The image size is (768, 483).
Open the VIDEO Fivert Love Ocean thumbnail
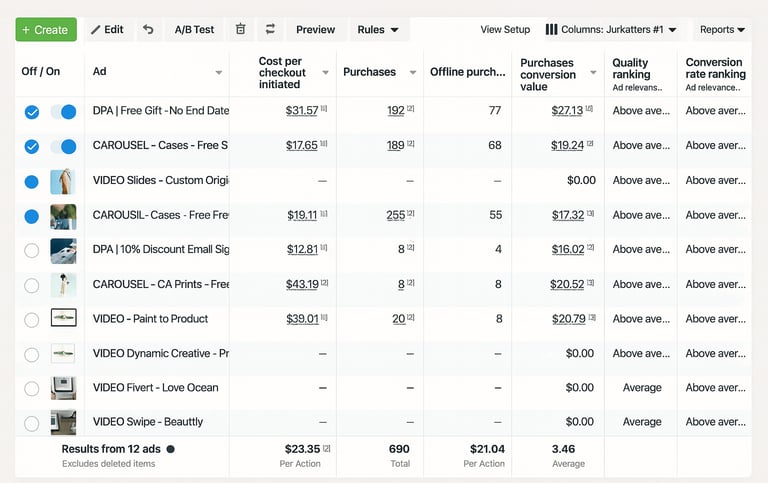click(x=63, y=388)
